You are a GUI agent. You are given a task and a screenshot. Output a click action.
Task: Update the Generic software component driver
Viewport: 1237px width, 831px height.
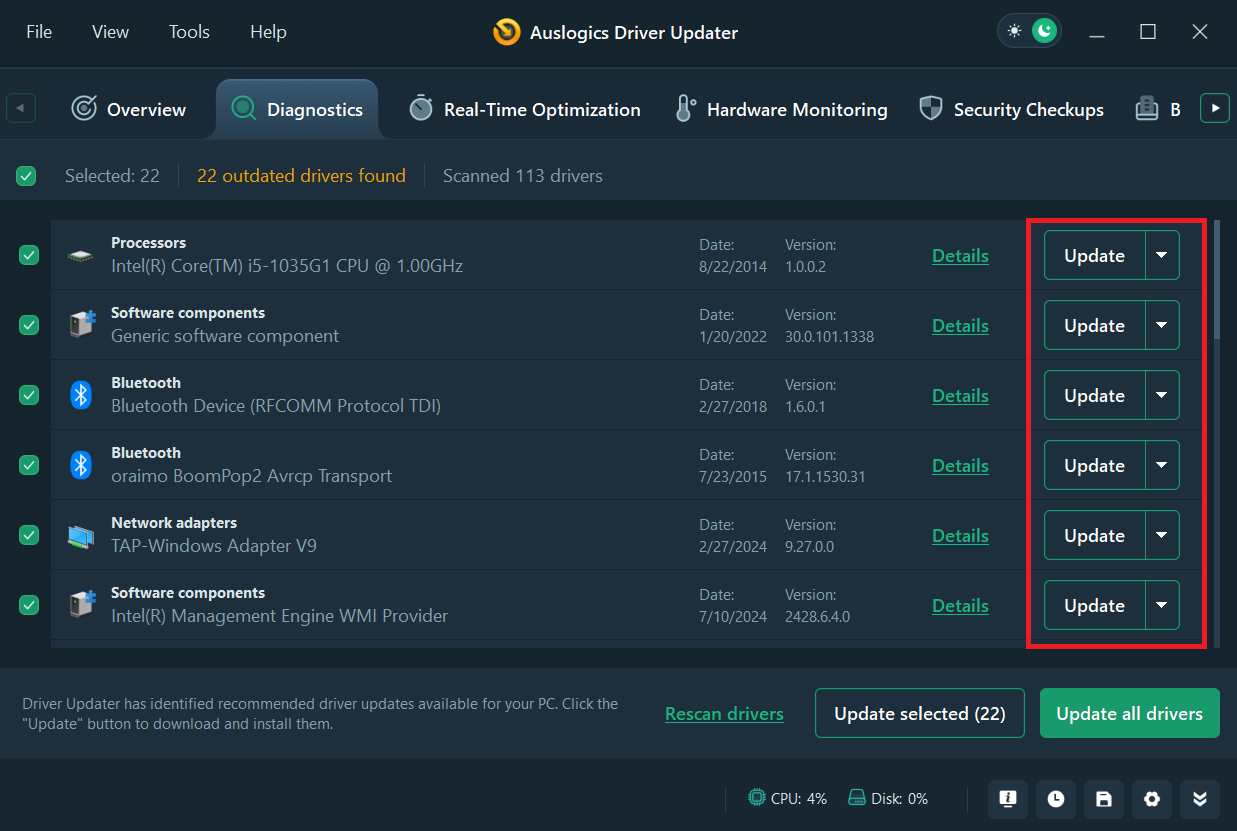pos(1094,325)
